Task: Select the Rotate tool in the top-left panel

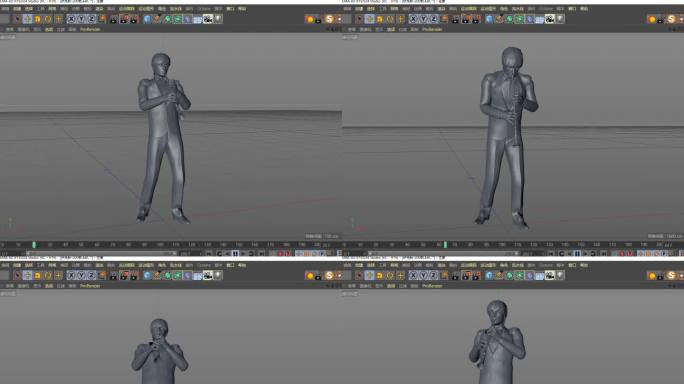Action: [x=48, y=19]
